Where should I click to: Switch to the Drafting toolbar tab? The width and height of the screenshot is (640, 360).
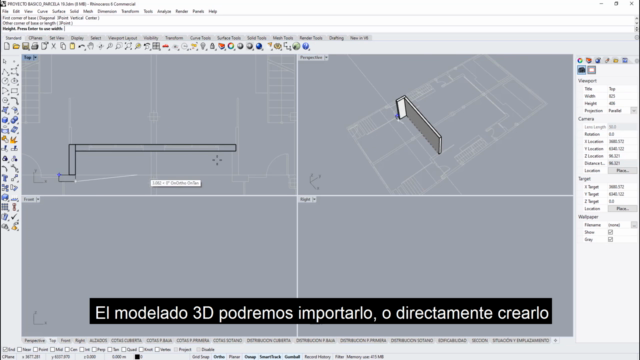pyautogui.click(x=336, y=38)
